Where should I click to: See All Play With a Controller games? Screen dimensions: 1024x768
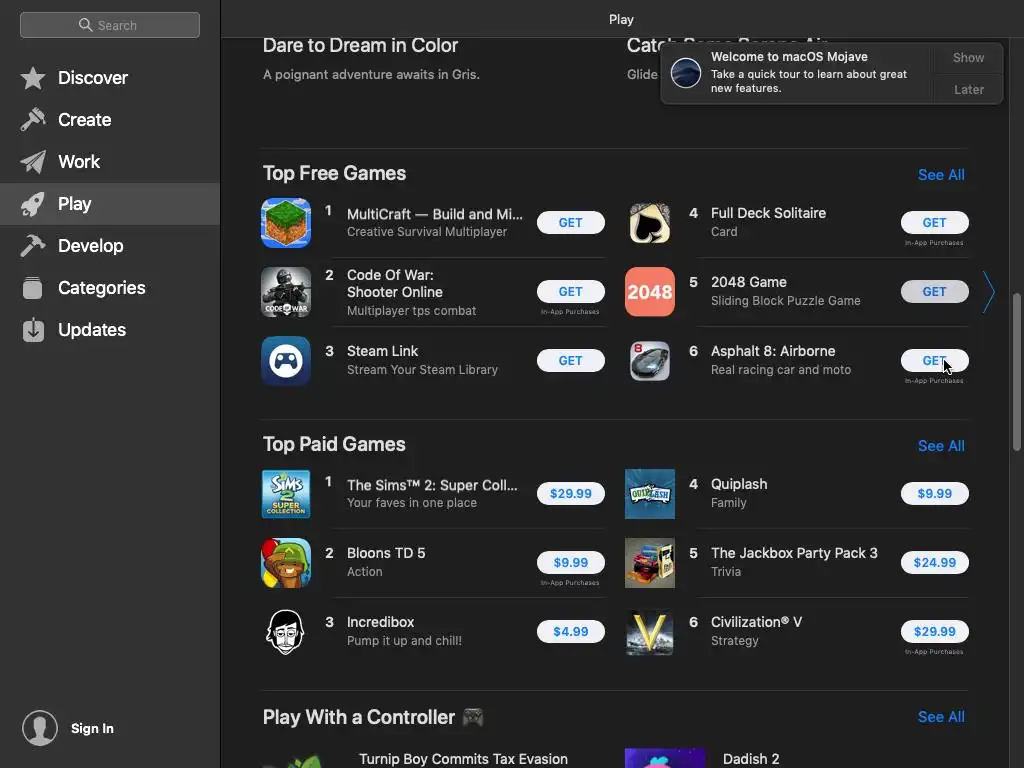pos(941,716)
